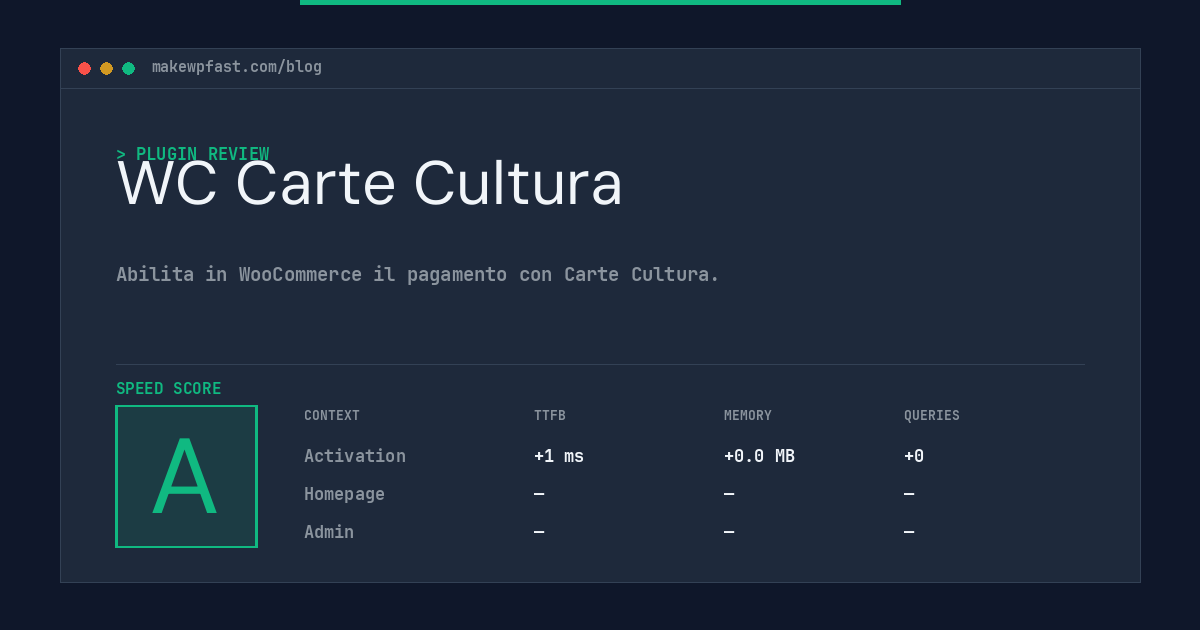Click the 'SPEED SCORE' label

[169, 389]
